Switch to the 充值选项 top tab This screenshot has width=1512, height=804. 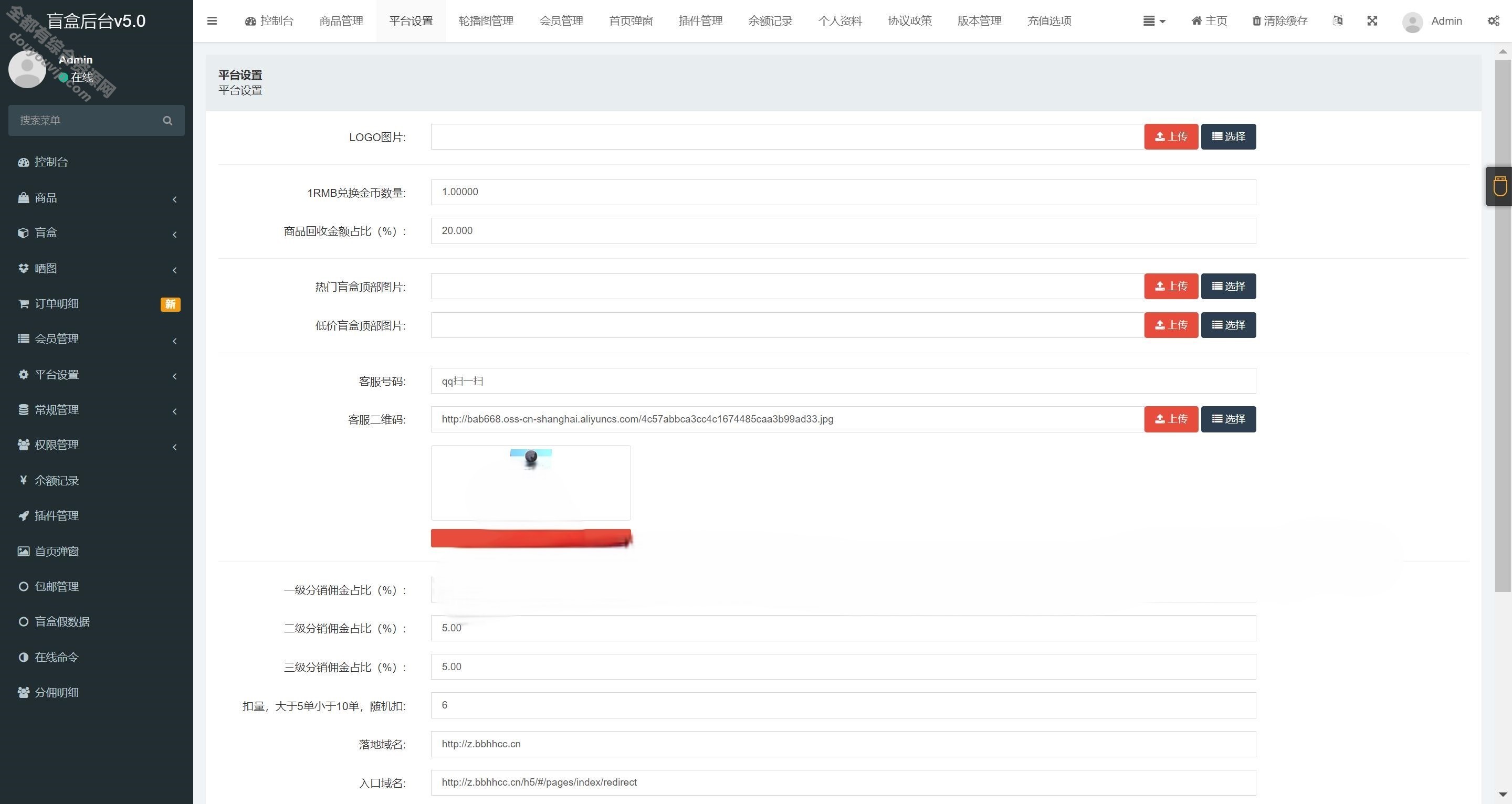click(x=1049, y=21)
